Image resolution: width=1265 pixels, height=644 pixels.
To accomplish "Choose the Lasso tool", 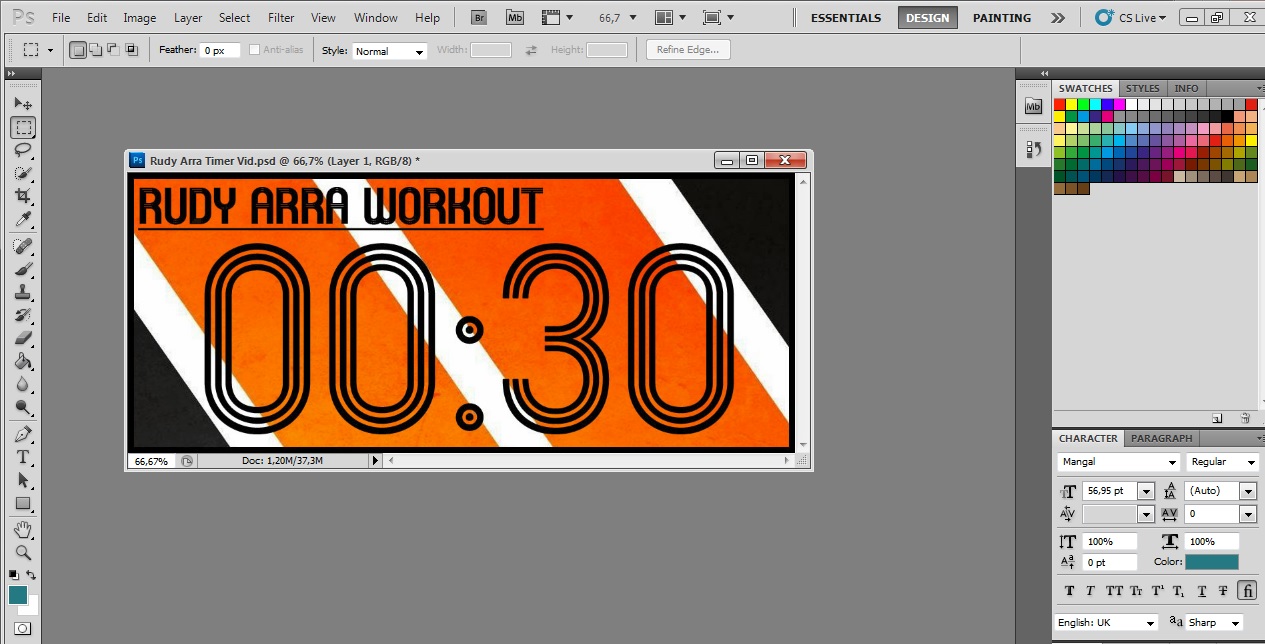I will 23,148.
